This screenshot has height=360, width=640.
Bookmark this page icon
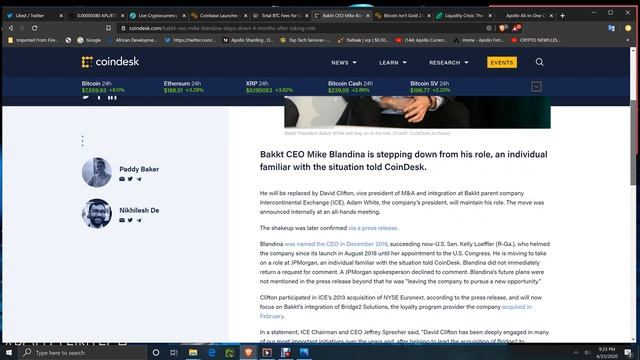(108, 28)
